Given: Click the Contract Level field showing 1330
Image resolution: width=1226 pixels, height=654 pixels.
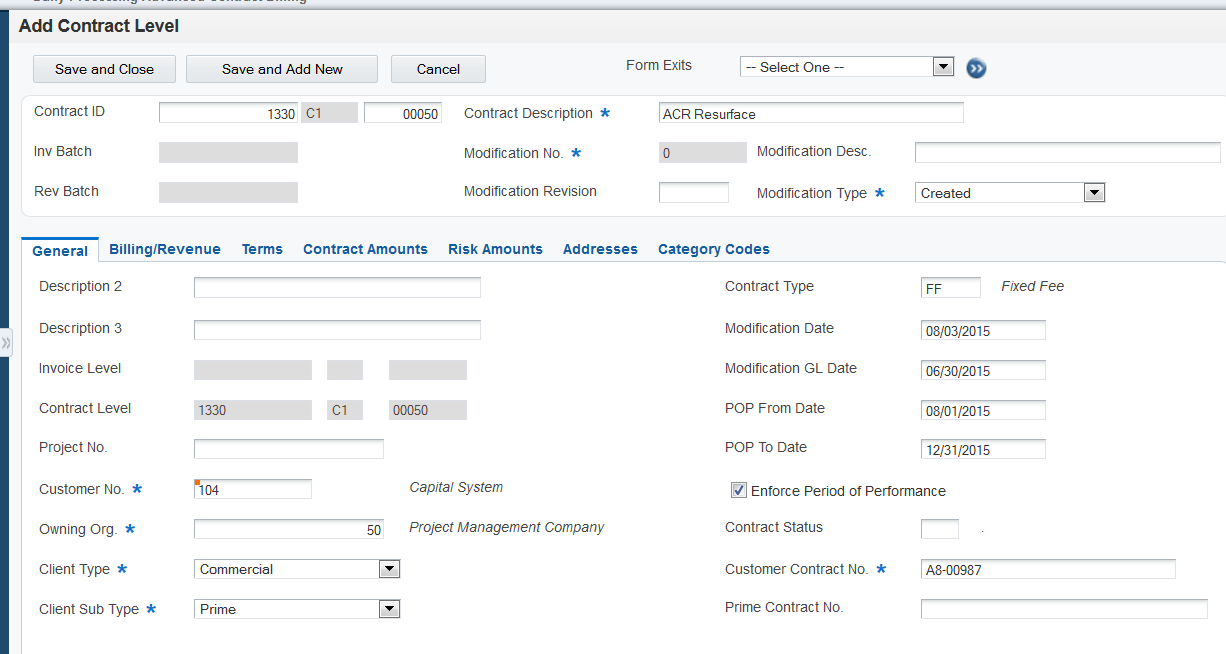Looking at the screenshot, I should (x=253, y=410).
